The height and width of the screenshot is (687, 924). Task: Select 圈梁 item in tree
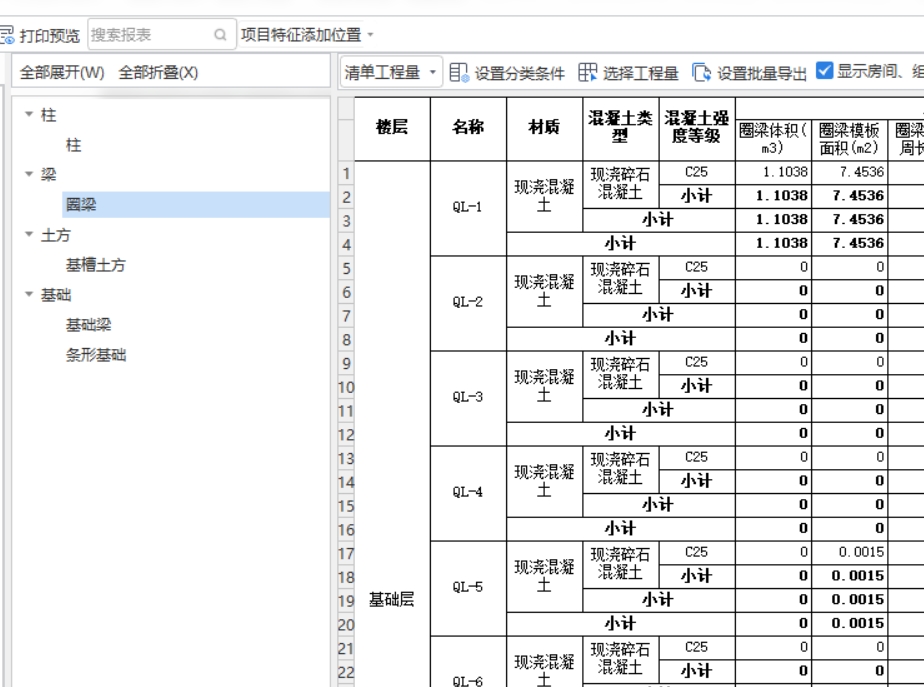(196, 204)
